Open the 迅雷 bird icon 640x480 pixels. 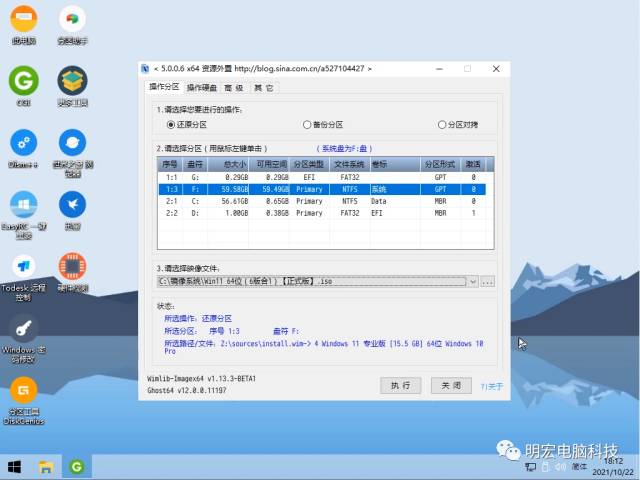[x=72, y=211]
